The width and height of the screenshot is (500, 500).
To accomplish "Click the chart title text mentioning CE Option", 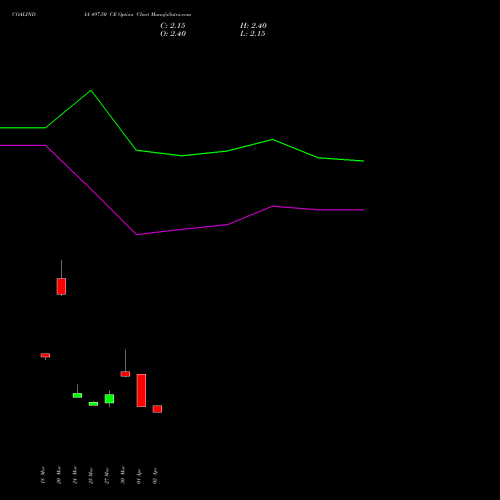I will pos(137,15).
